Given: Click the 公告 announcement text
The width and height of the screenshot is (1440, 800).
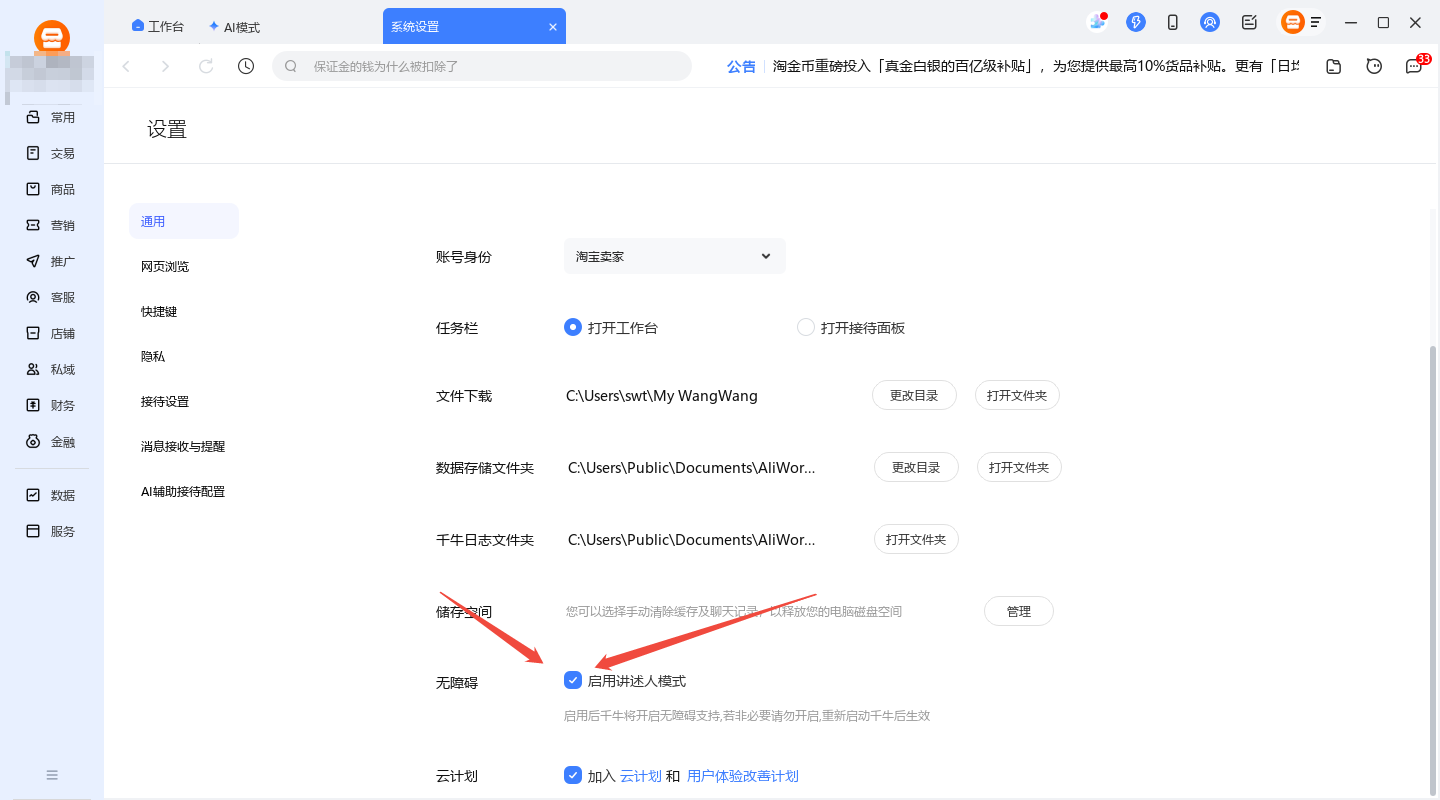Looking at the screenshot, I should [742, 66].
